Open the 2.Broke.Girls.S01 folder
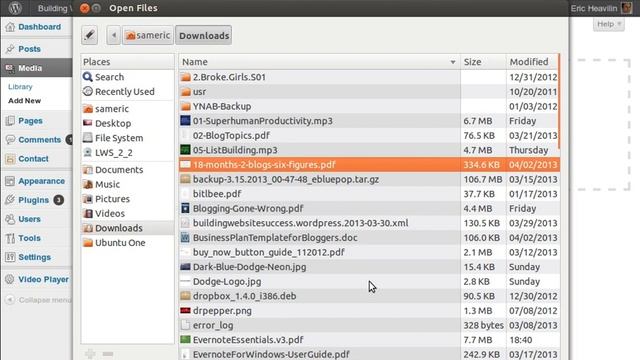The image size is (640, 360). pos(369,77)
